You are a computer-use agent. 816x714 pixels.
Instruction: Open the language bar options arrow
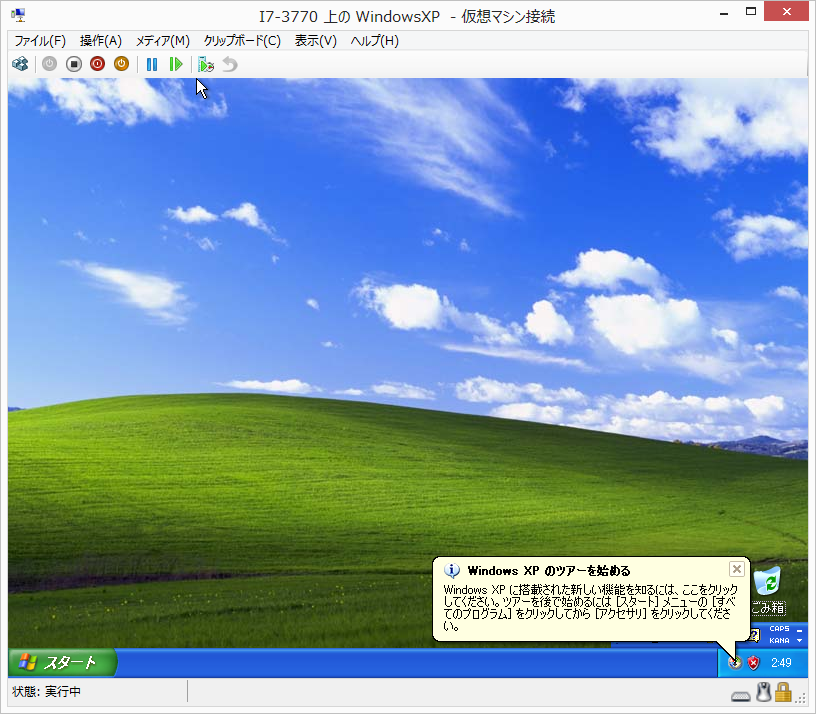coord(799,641)
